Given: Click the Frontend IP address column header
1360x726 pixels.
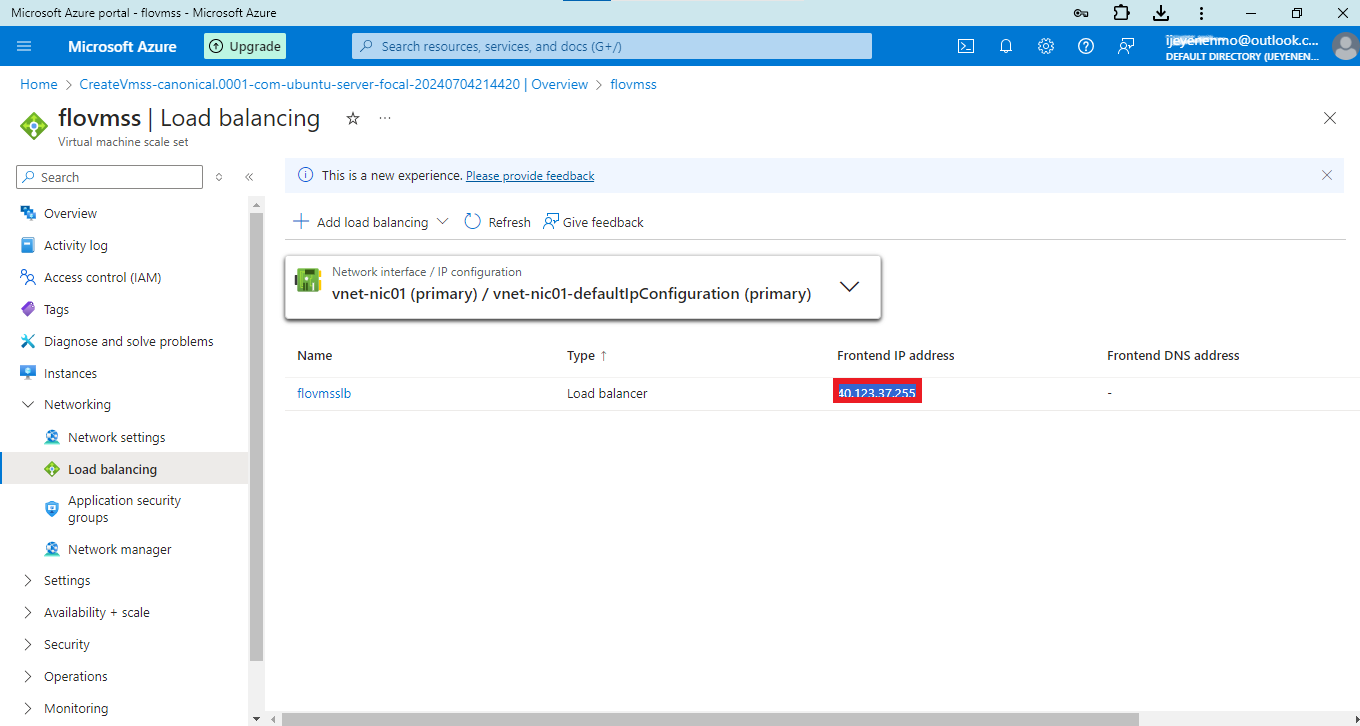Looking at the screenshot, I should point(895,356).
